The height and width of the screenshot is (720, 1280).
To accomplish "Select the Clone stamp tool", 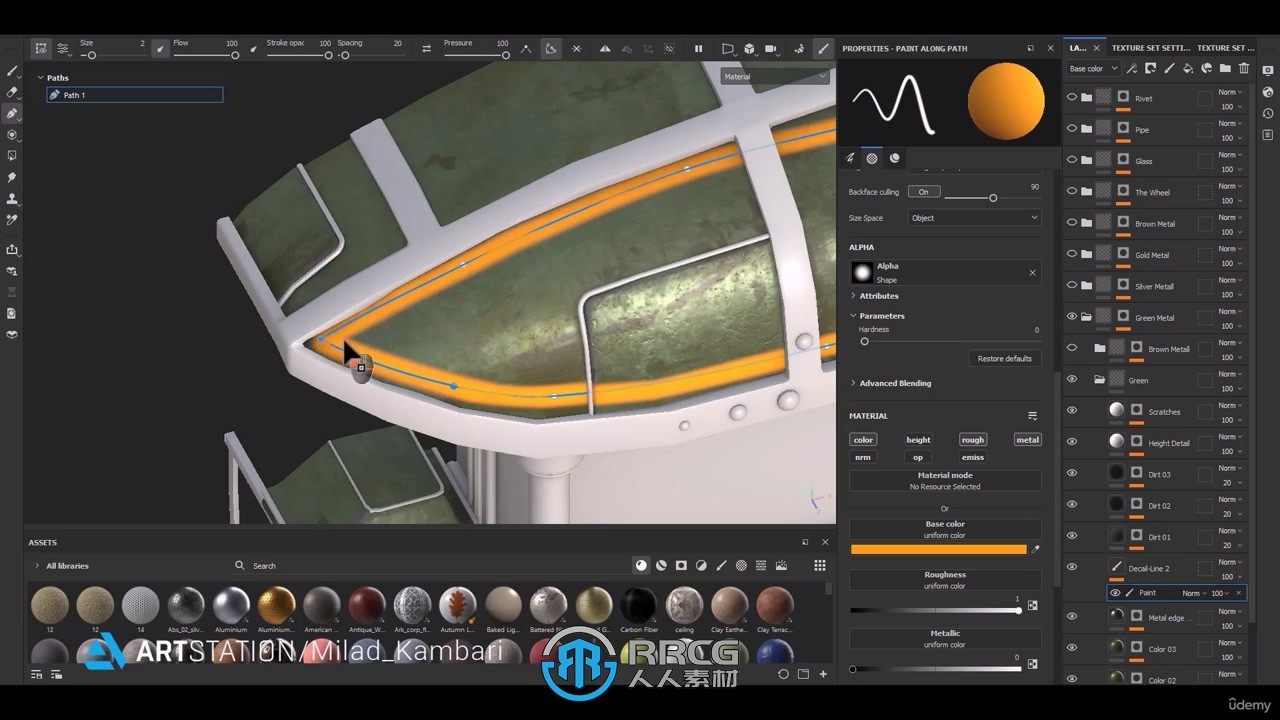I will coord(12,199).
